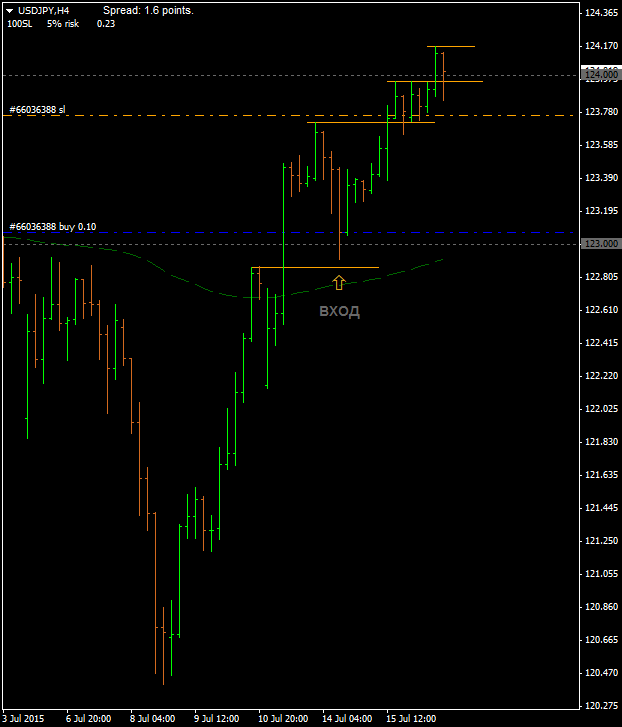Click the 120.275 price scale label
This screenshot has width=622, height=727.
(x=601, y=706)
